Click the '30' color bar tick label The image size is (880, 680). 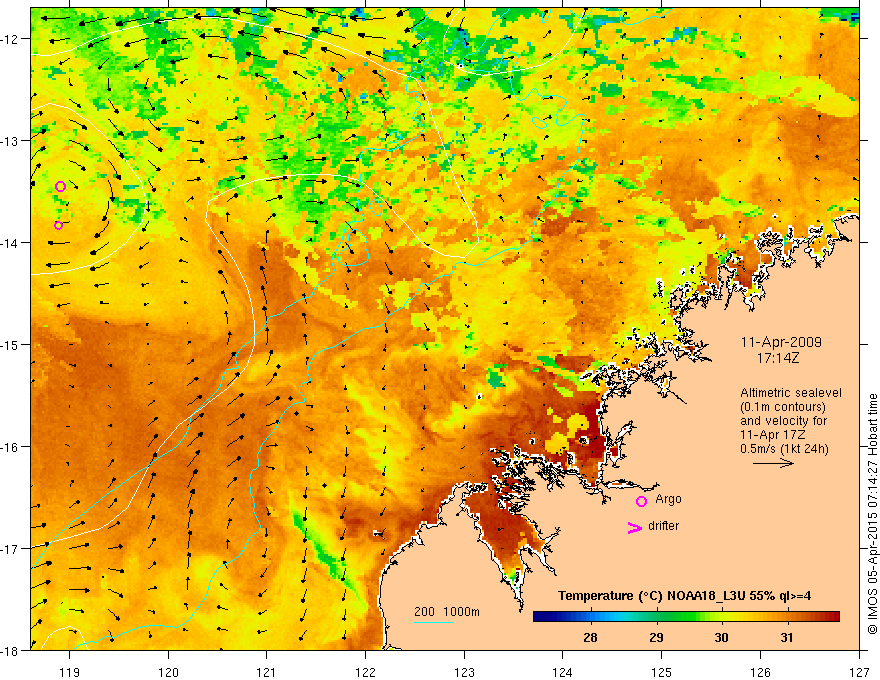721,637
